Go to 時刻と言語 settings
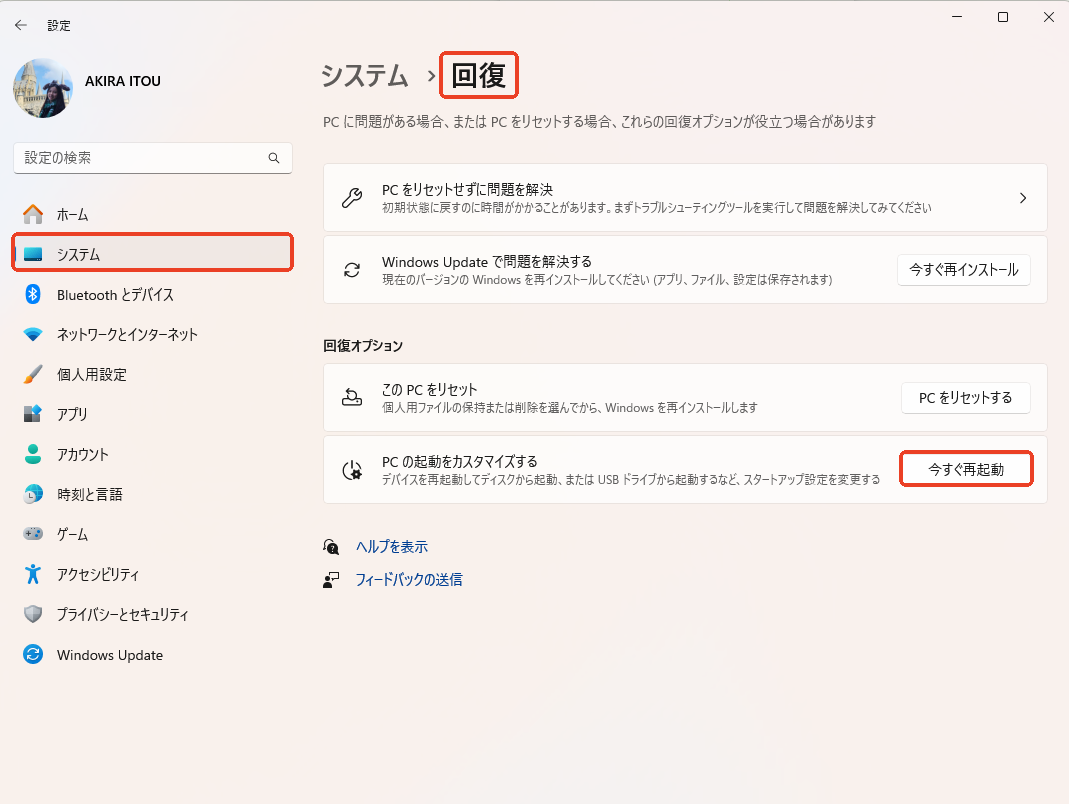Viewport: 1069px width, 804px height. (x=89, y=494)
